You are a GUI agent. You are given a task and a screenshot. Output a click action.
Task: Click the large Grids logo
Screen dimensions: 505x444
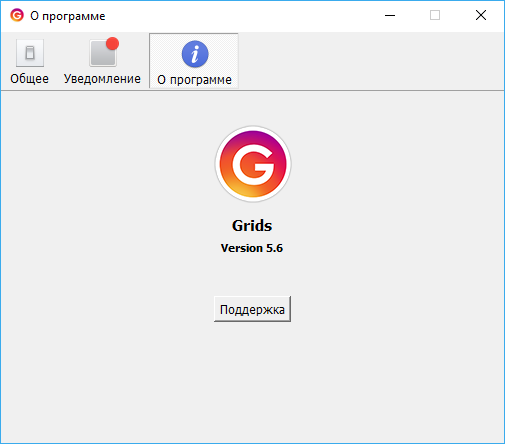[x=253, y=164]
